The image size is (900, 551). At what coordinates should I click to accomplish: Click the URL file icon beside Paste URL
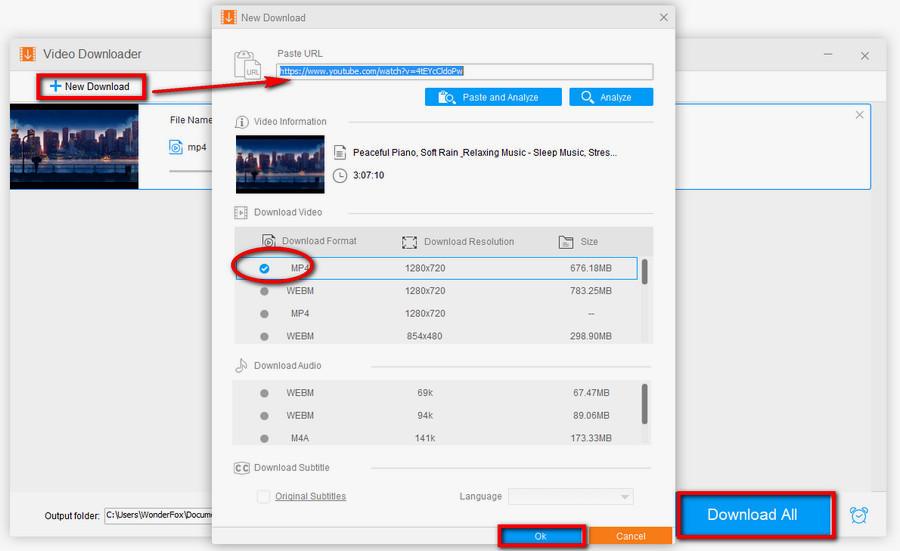(247, 64)
